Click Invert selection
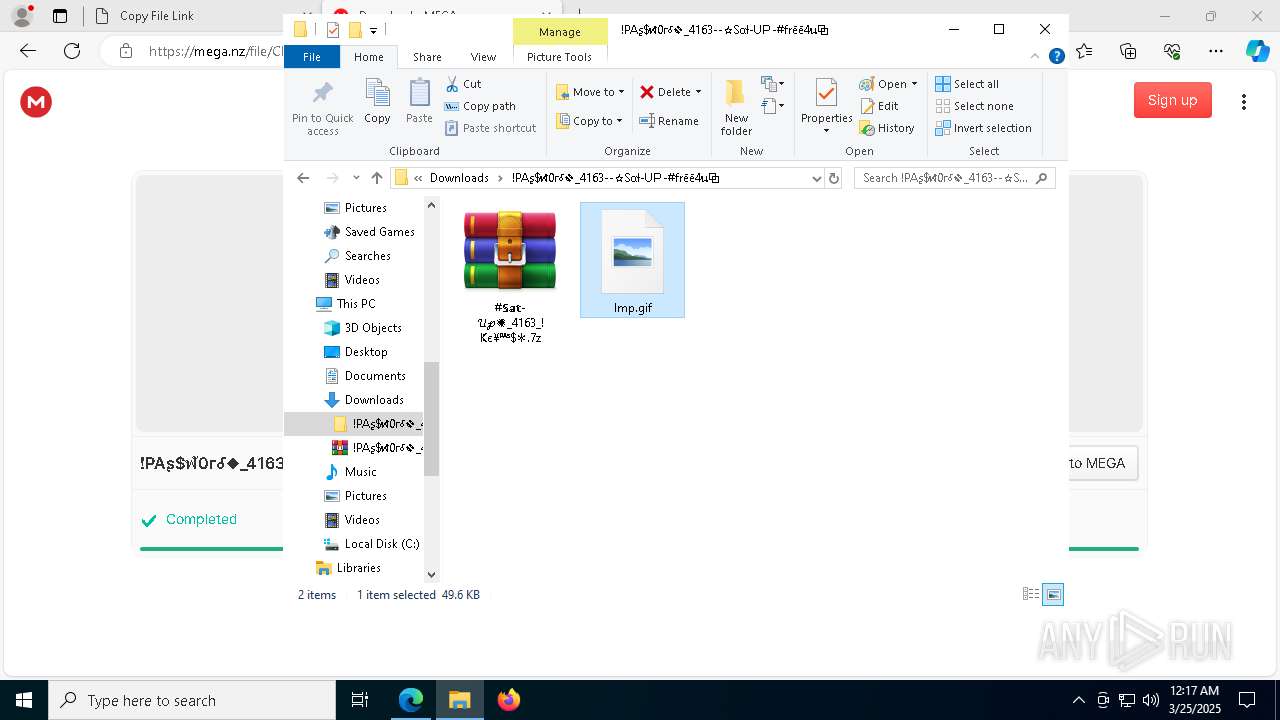Image resolution: width=1280 pixels, height=720 pixels. point(983,128)
